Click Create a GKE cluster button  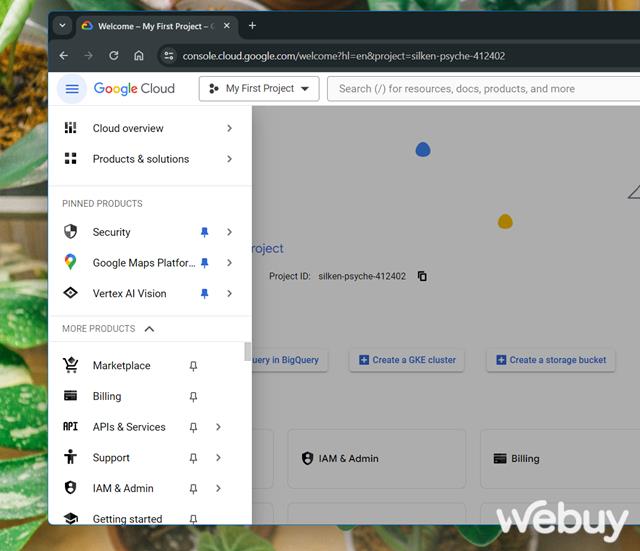pos(407,360)
